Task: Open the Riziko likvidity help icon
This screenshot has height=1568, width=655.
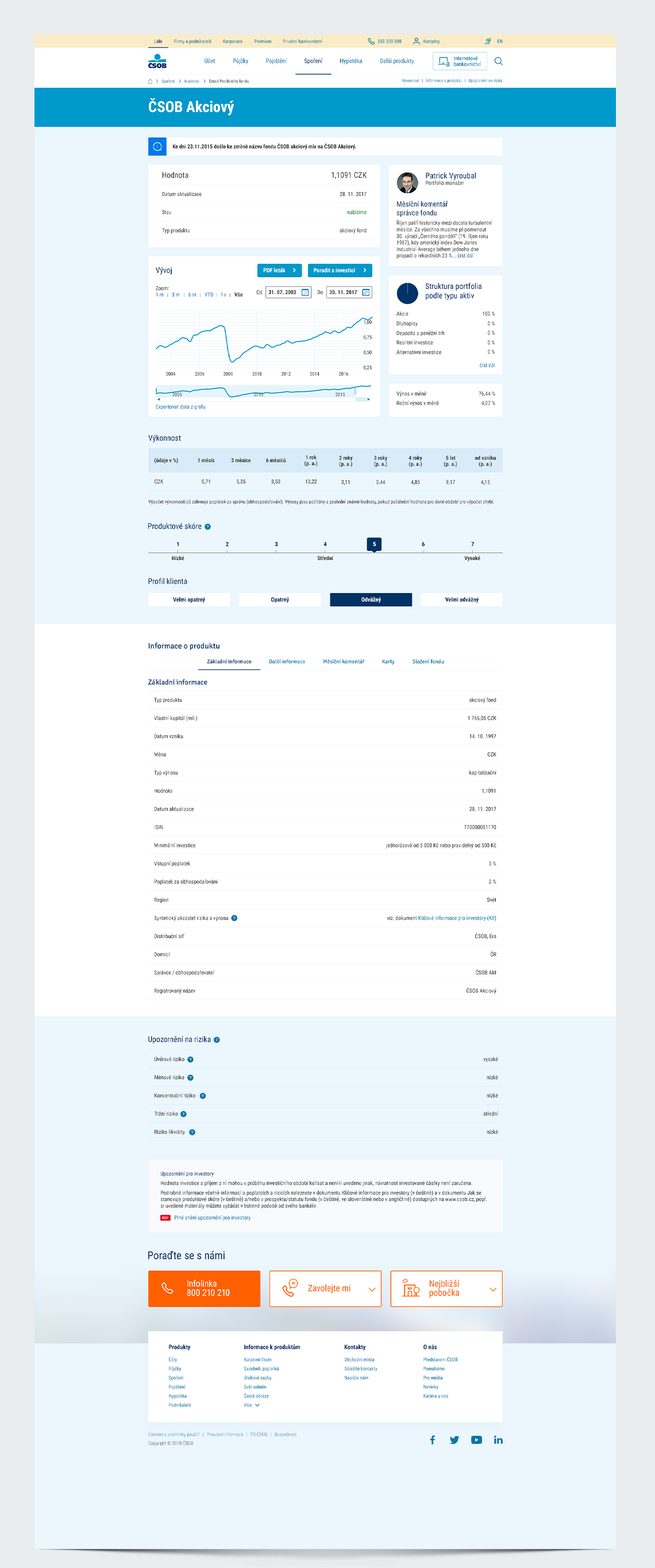Action: pyautogui.click(x=192, y=1132)
